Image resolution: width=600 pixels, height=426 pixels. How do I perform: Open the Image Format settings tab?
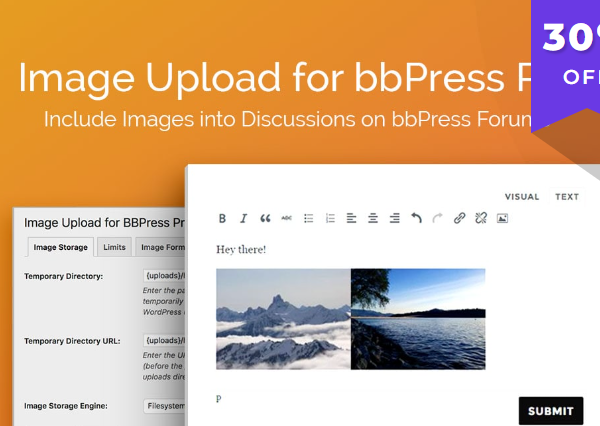(161, 247)
